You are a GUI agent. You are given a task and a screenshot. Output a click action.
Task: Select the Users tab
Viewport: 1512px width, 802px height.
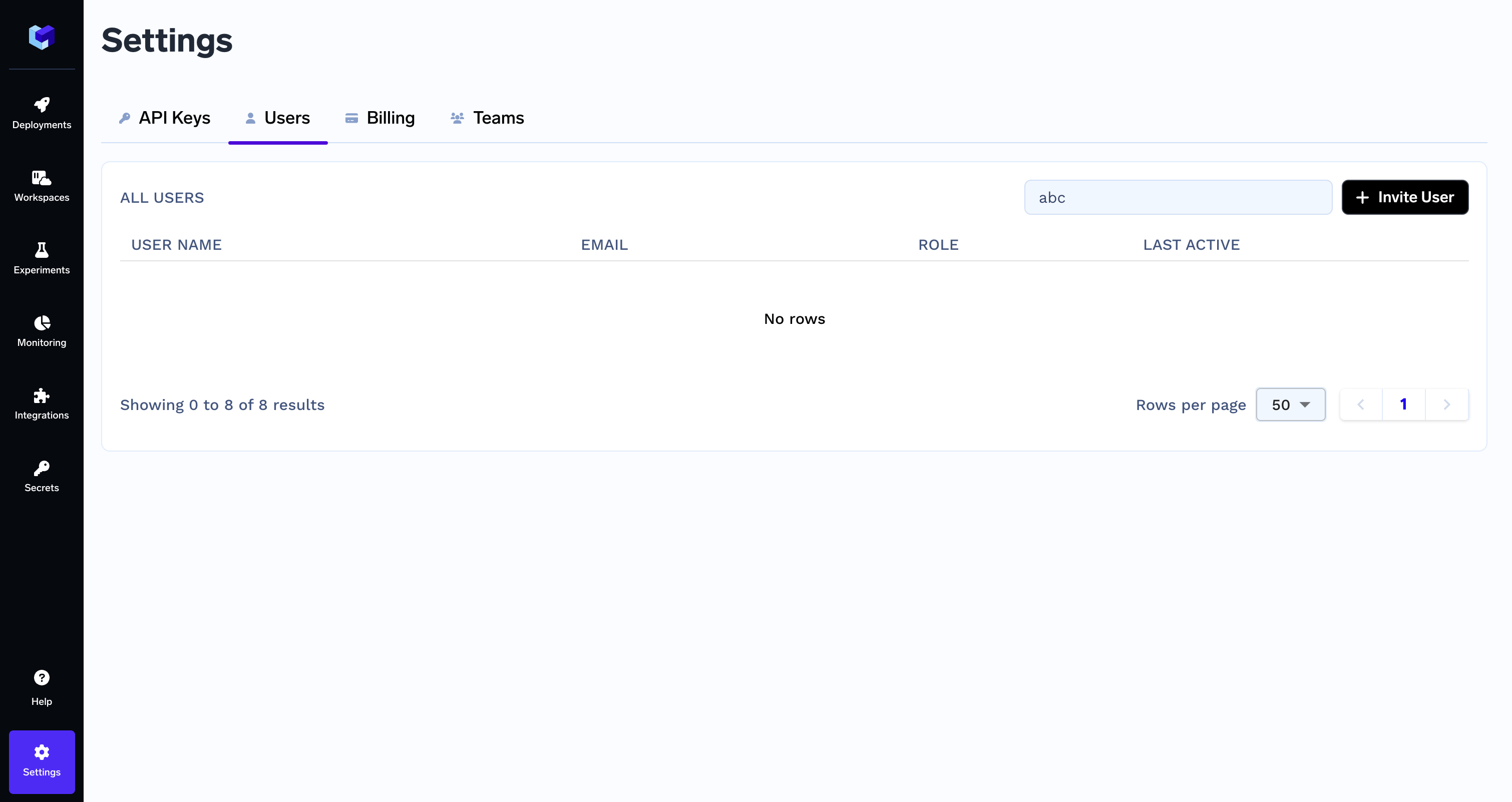tap(278, 118)
